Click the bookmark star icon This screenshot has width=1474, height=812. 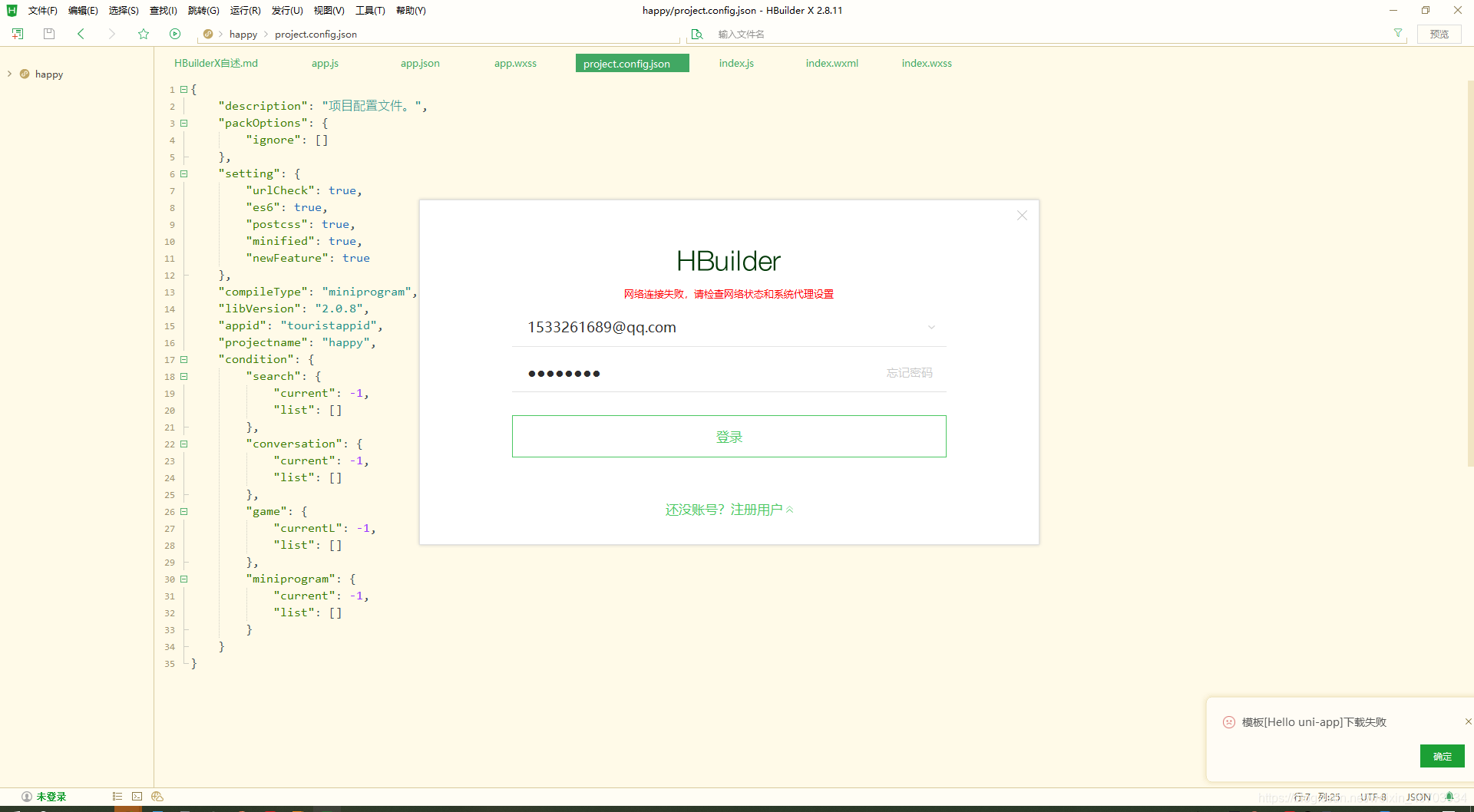(x=144, y=34)
